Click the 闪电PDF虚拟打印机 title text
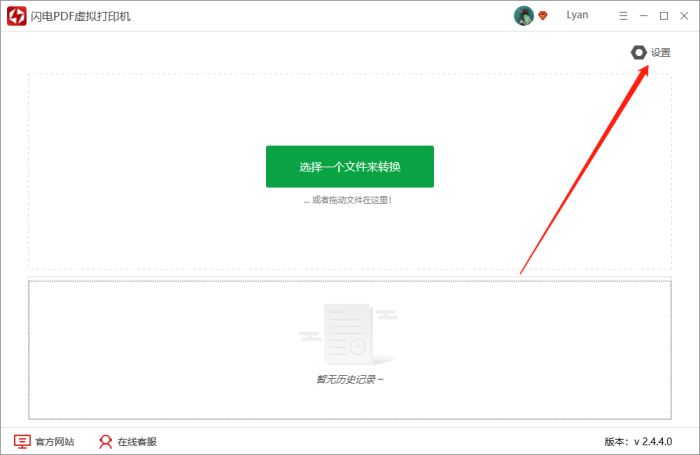This screenshot has width=700, height=455. tap(81, 16)
